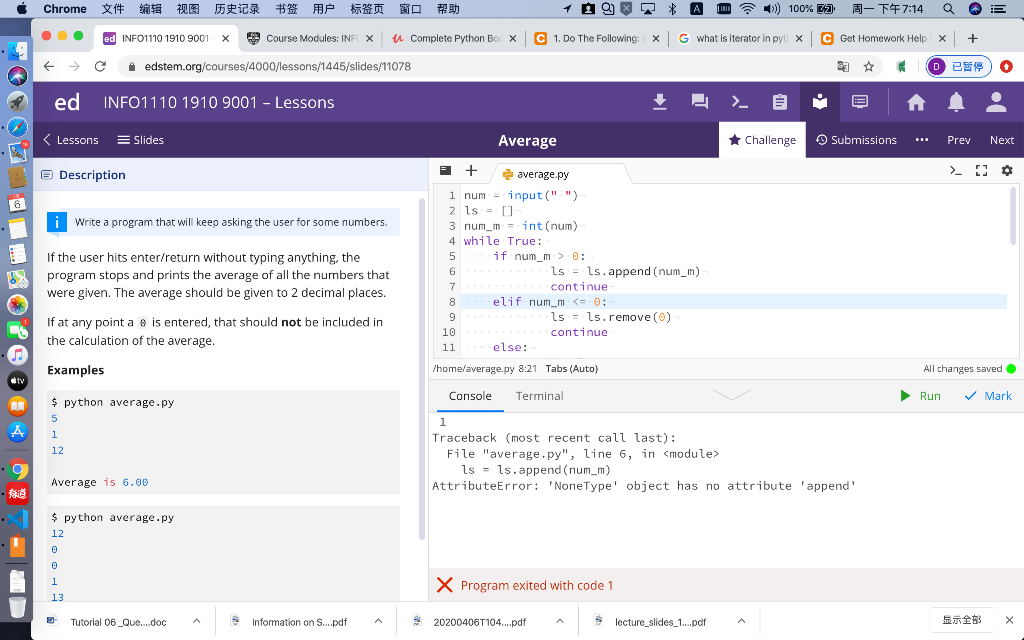This screenshot has height=640, width=1024.
Task: Expand options for lecture_slides_1....pdf download
Action: pos(741,622)
